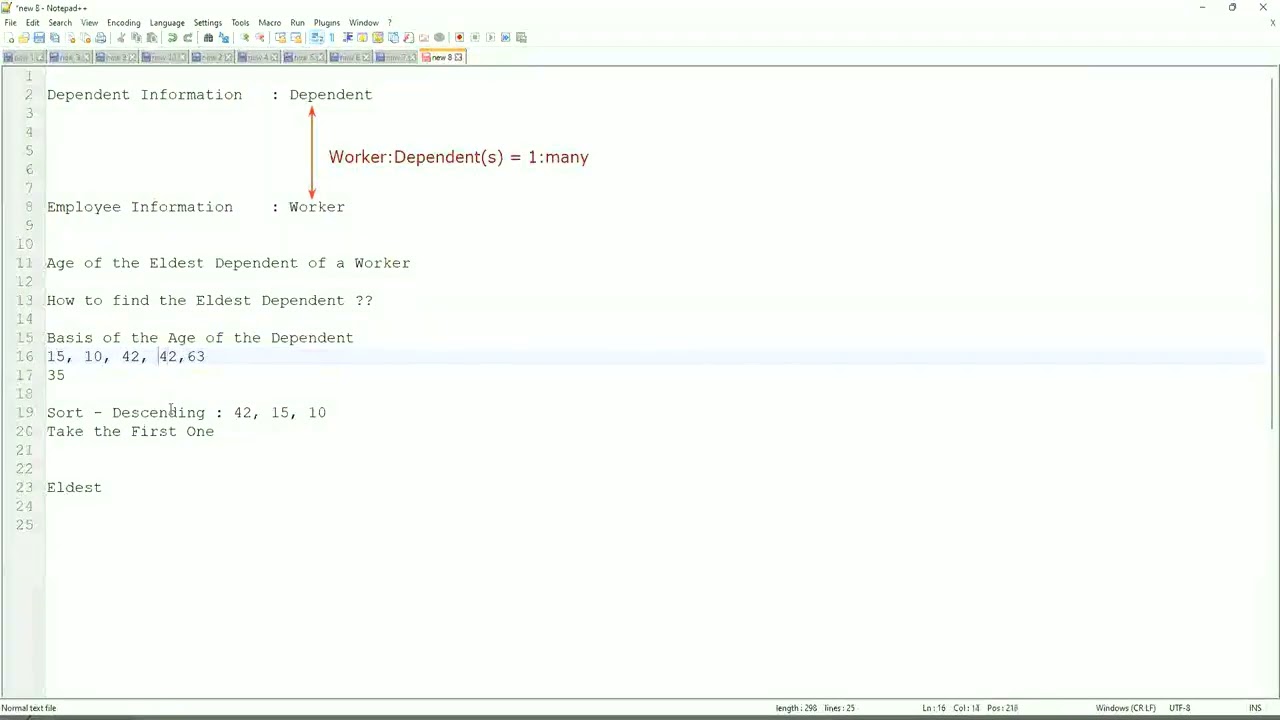Viewport: 1280px width, 720px height.
Task: Open Find with the binoculars icon
Action: click(208, 38)
